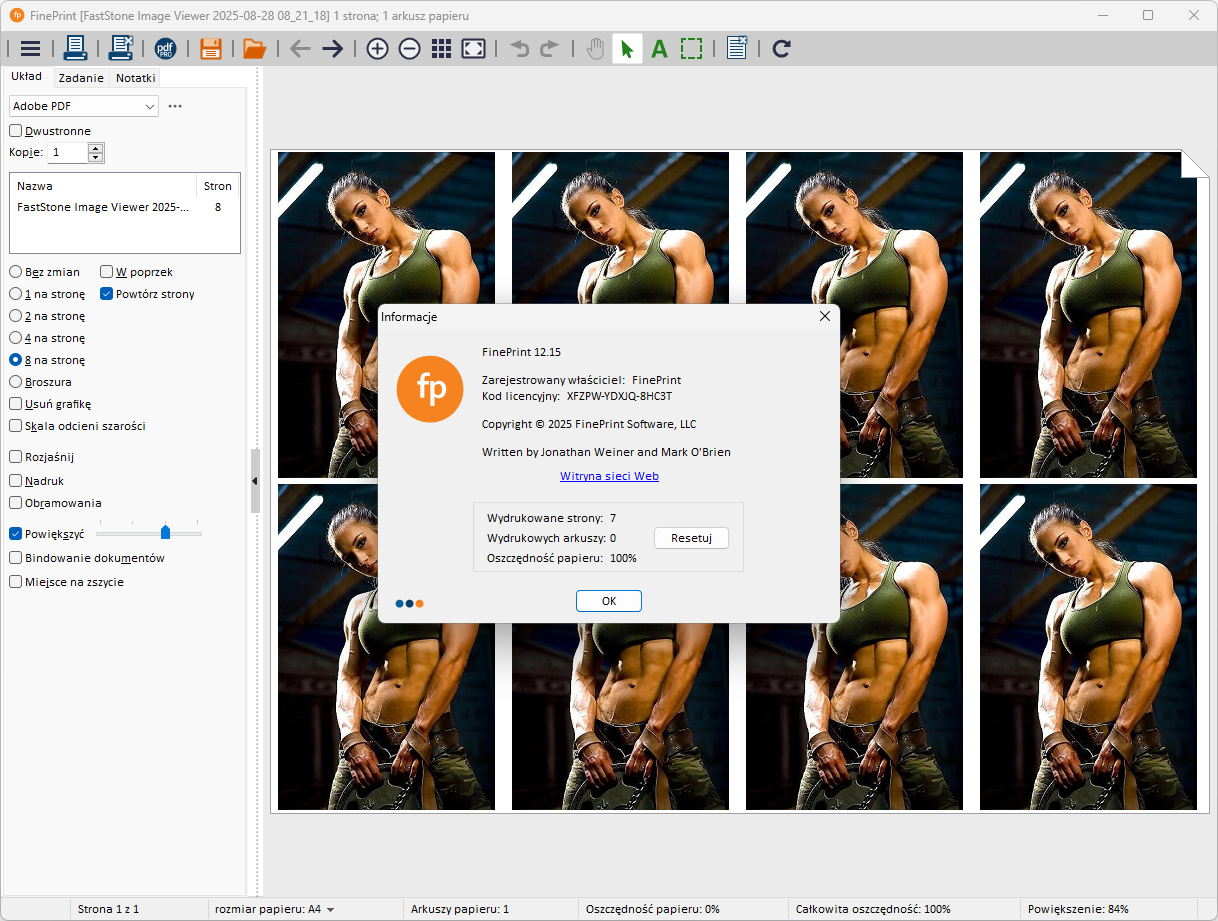Uncheck the Powiększyć option
Image resolution: width=1218 pixels, height=921 pixels.
(47, 534)
